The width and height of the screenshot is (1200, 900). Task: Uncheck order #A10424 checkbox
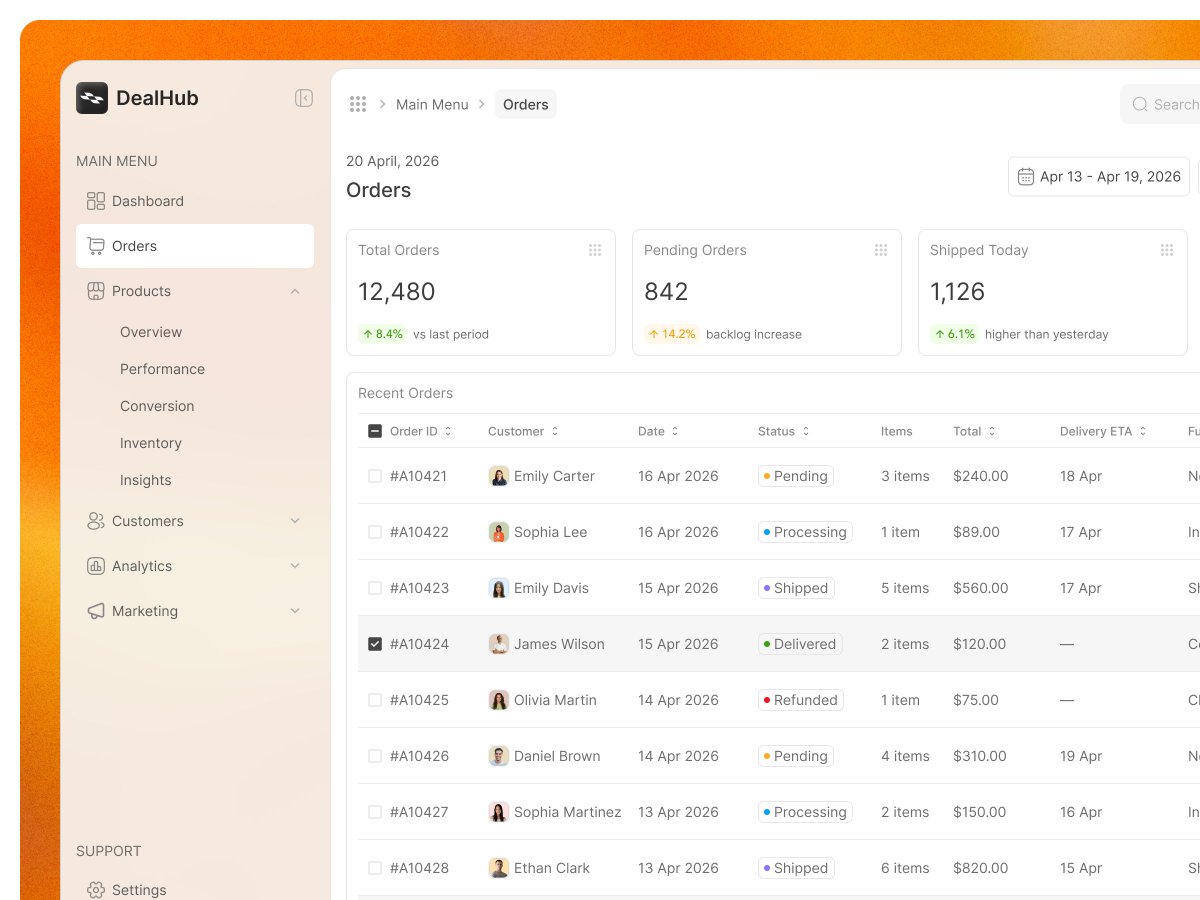tap(375, 644)
